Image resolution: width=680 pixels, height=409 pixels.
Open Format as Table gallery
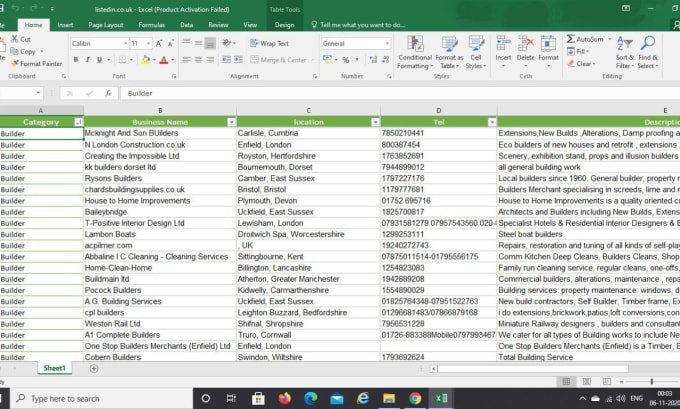(449, 52)
